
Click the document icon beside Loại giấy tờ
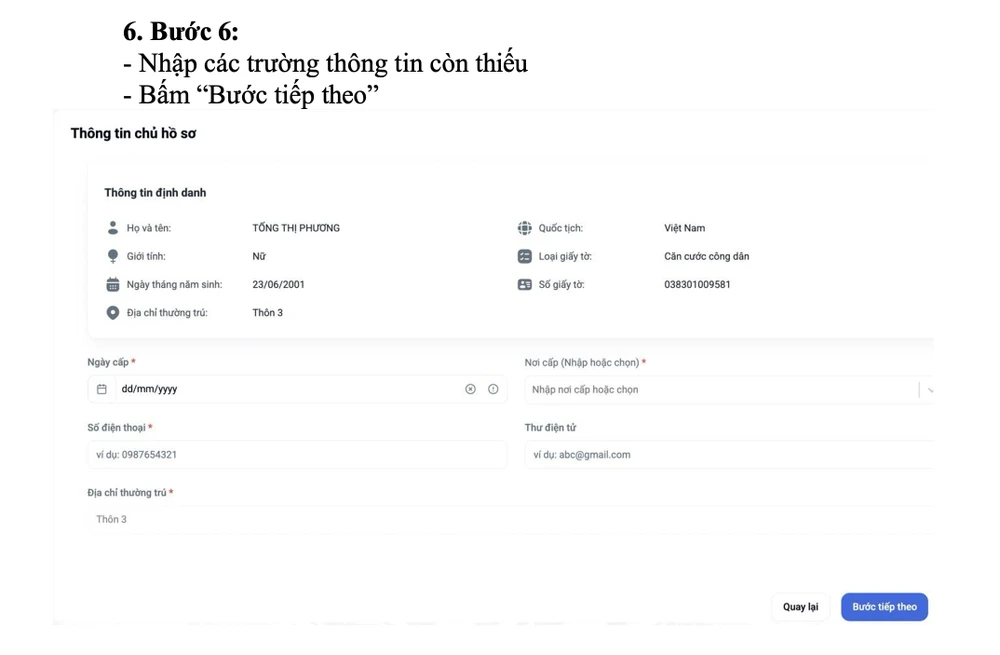point(525,257)
